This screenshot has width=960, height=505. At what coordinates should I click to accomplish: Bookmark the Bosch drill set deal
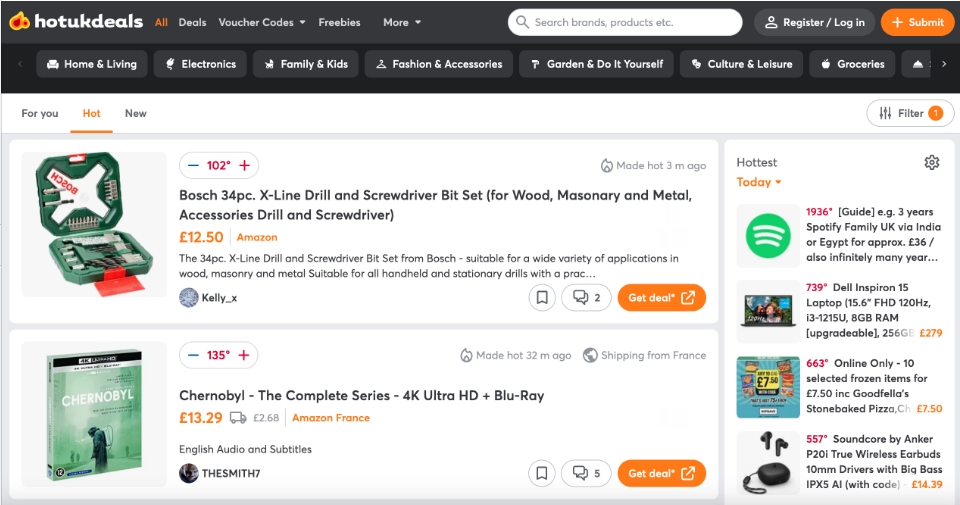point(542,297)
